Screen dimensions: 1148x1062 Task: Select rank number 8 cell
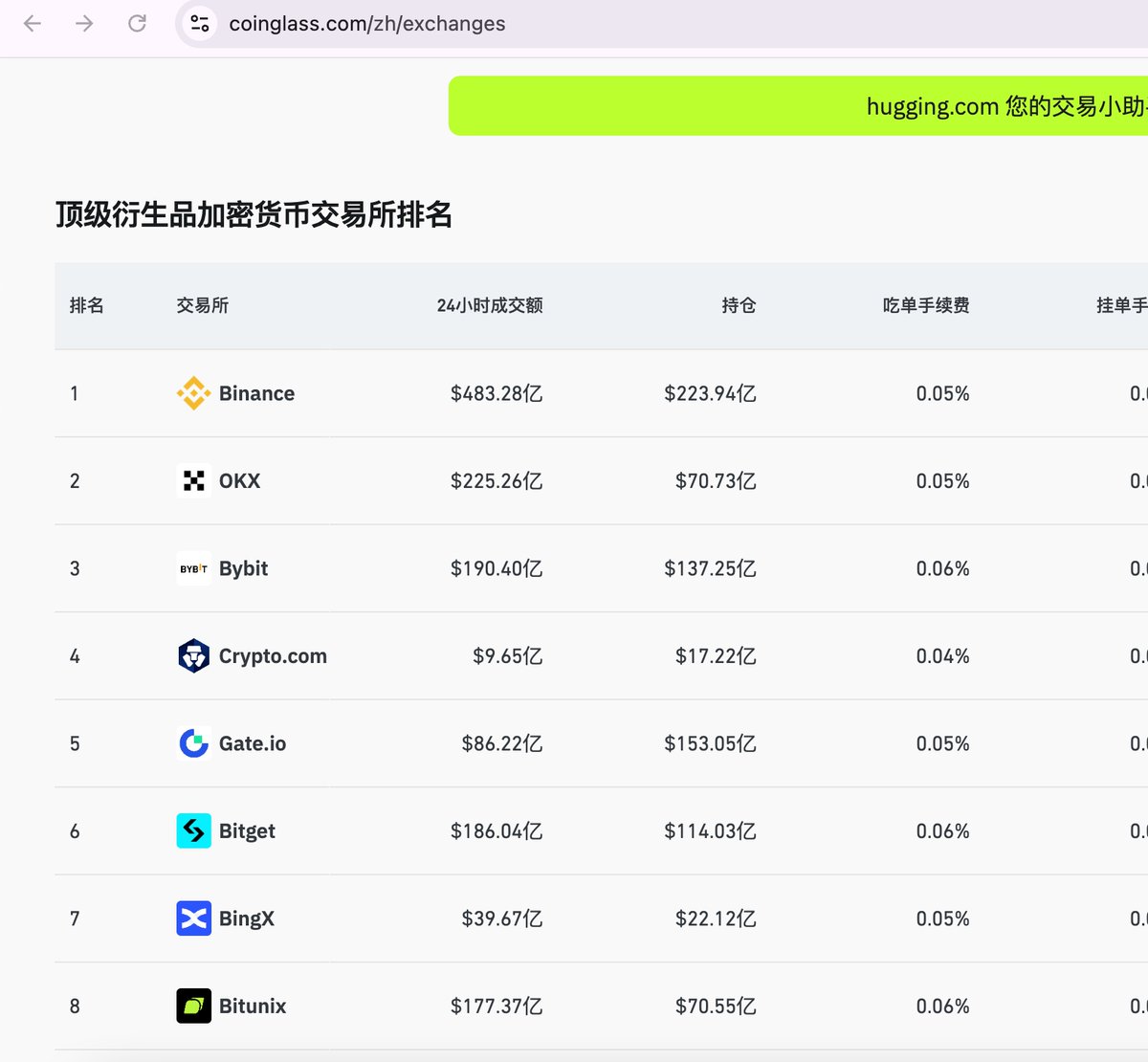coord(75,1007)
